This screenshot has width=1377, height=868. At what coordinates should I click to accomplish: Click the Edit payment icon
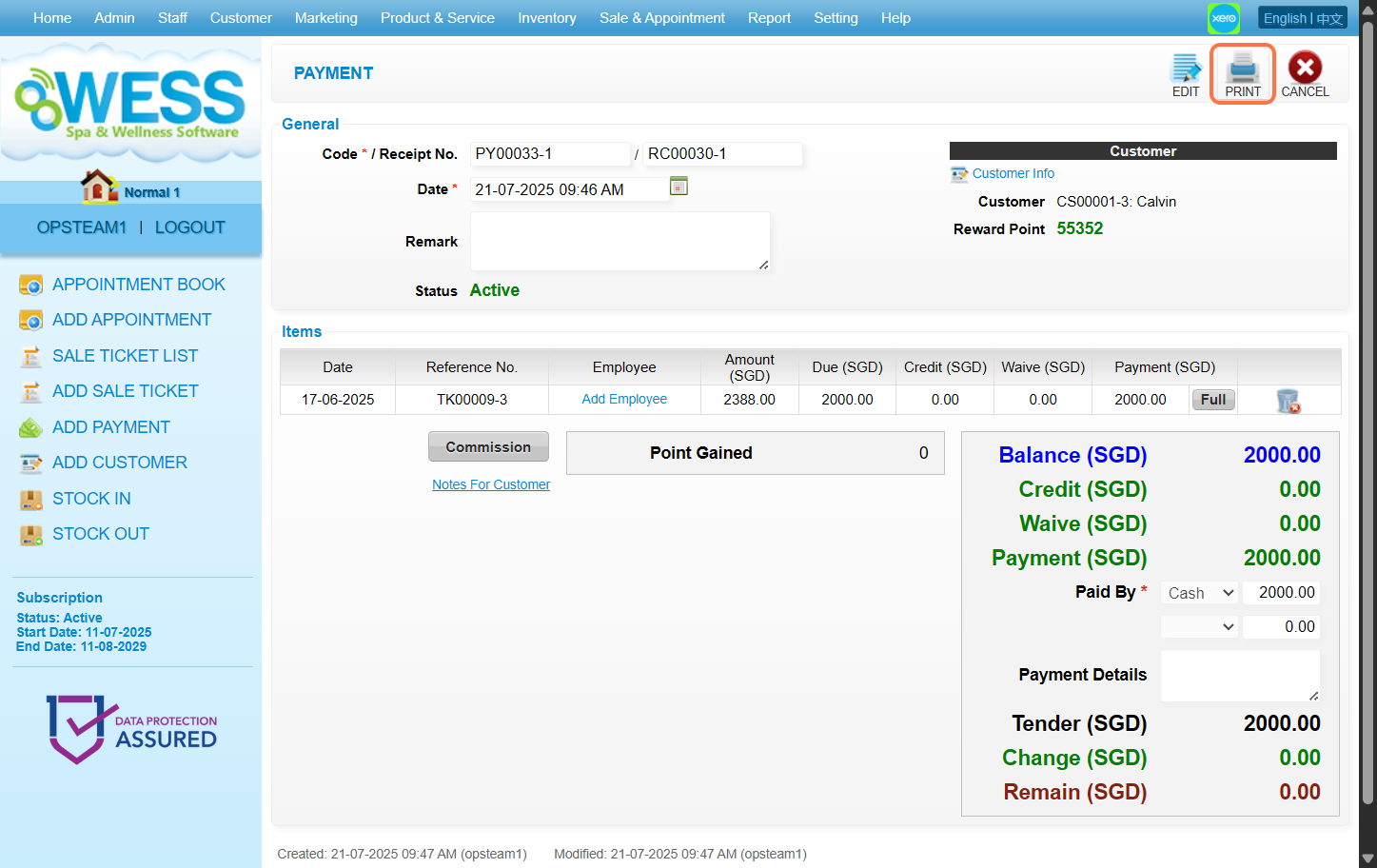point(1186,73)
